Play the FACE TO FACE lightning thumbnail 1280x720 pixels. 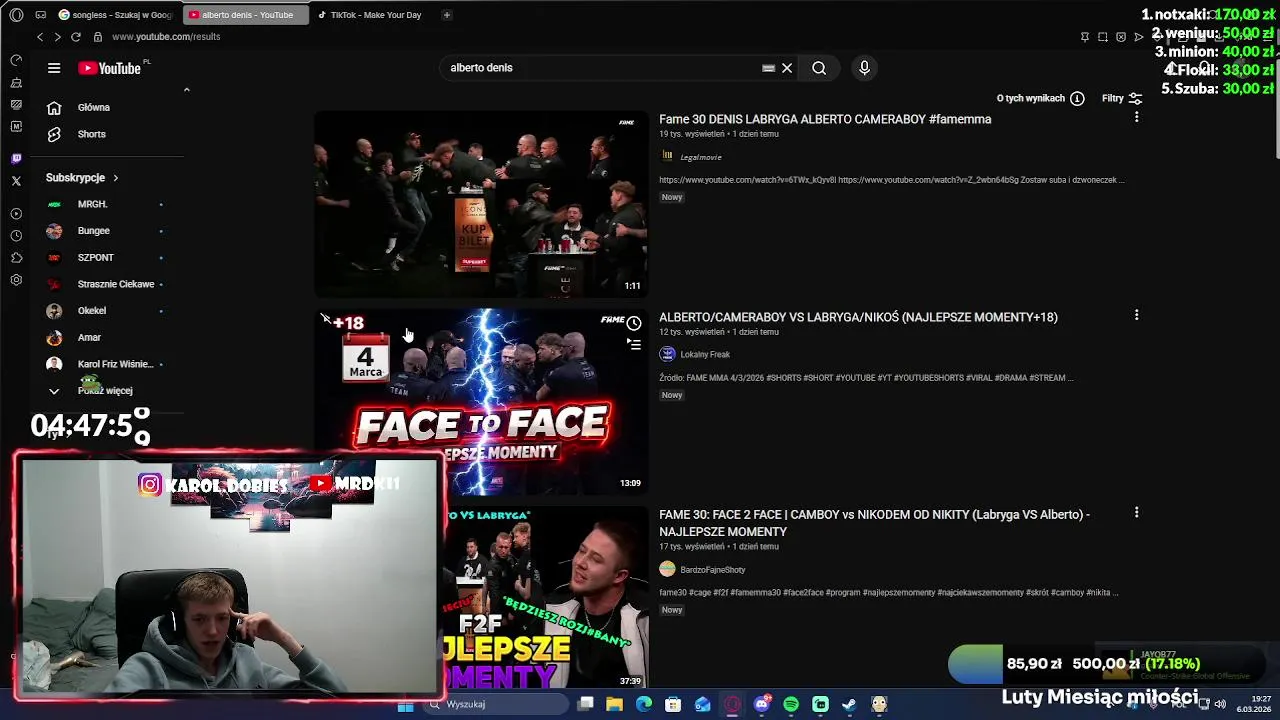pyautogui.click(x=481, y=402)
